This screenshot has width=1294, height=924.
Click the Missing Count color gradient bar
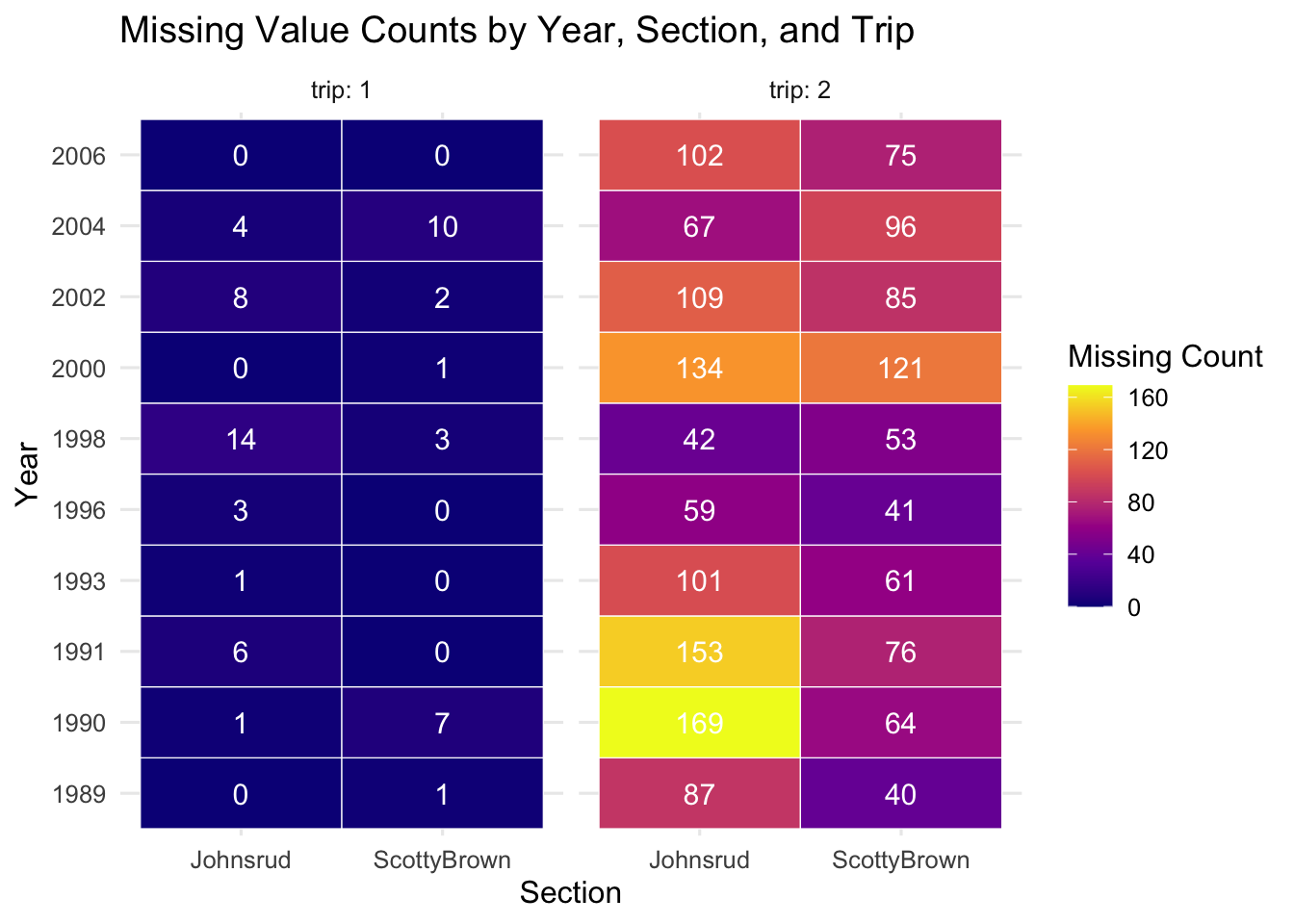point(1090,496)
